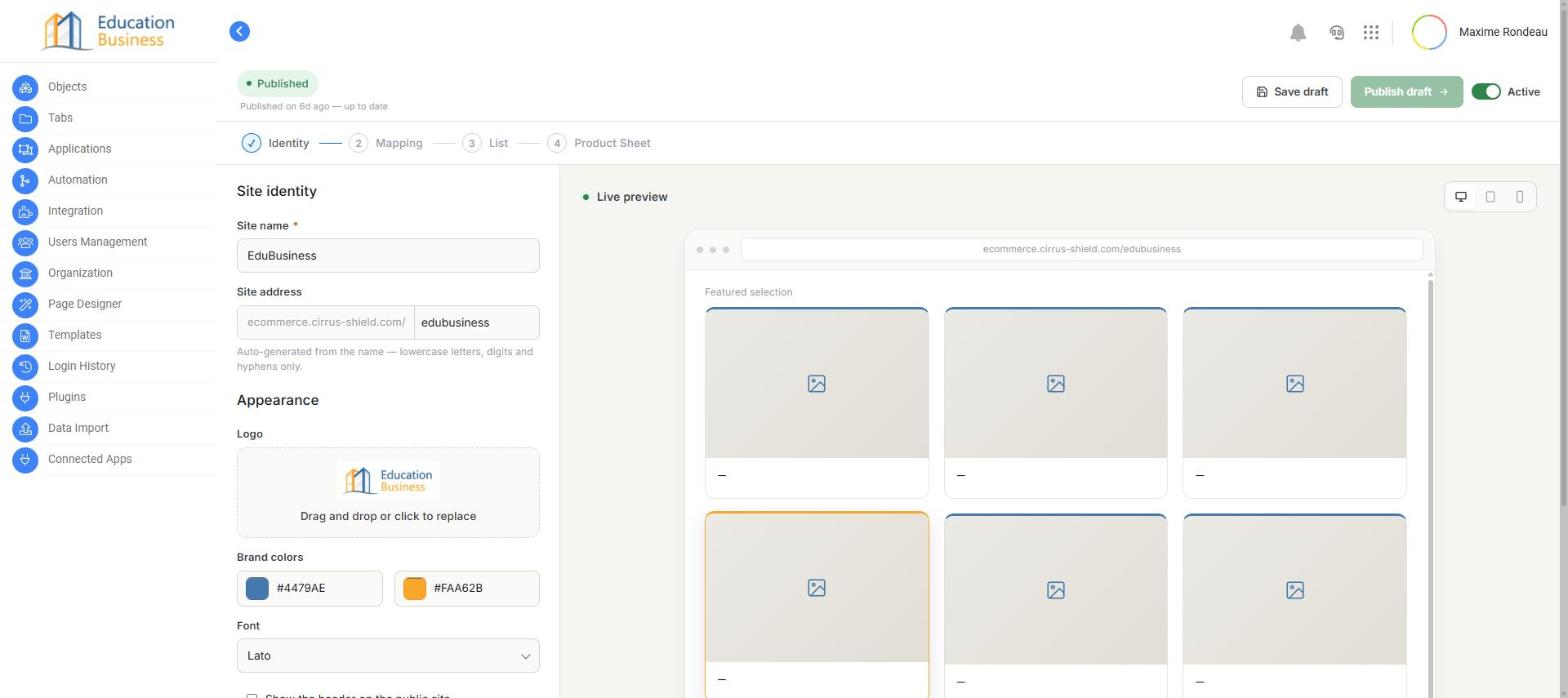The height and width of the screenshot is (698, 1568).
Task: Open the apps grid launcher
Action: (1371, 32)
